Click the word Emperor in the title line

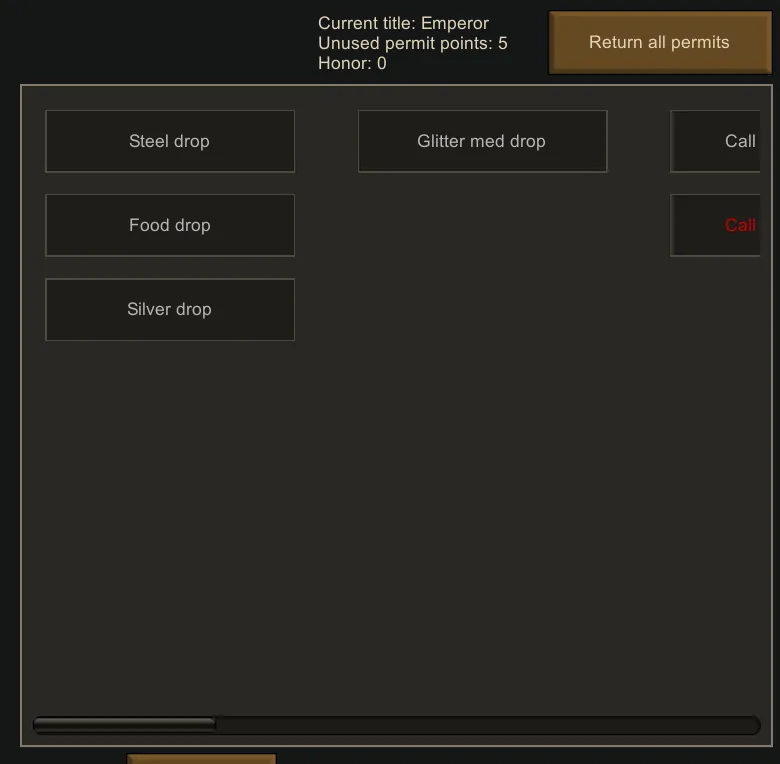(x=455, y=23)
